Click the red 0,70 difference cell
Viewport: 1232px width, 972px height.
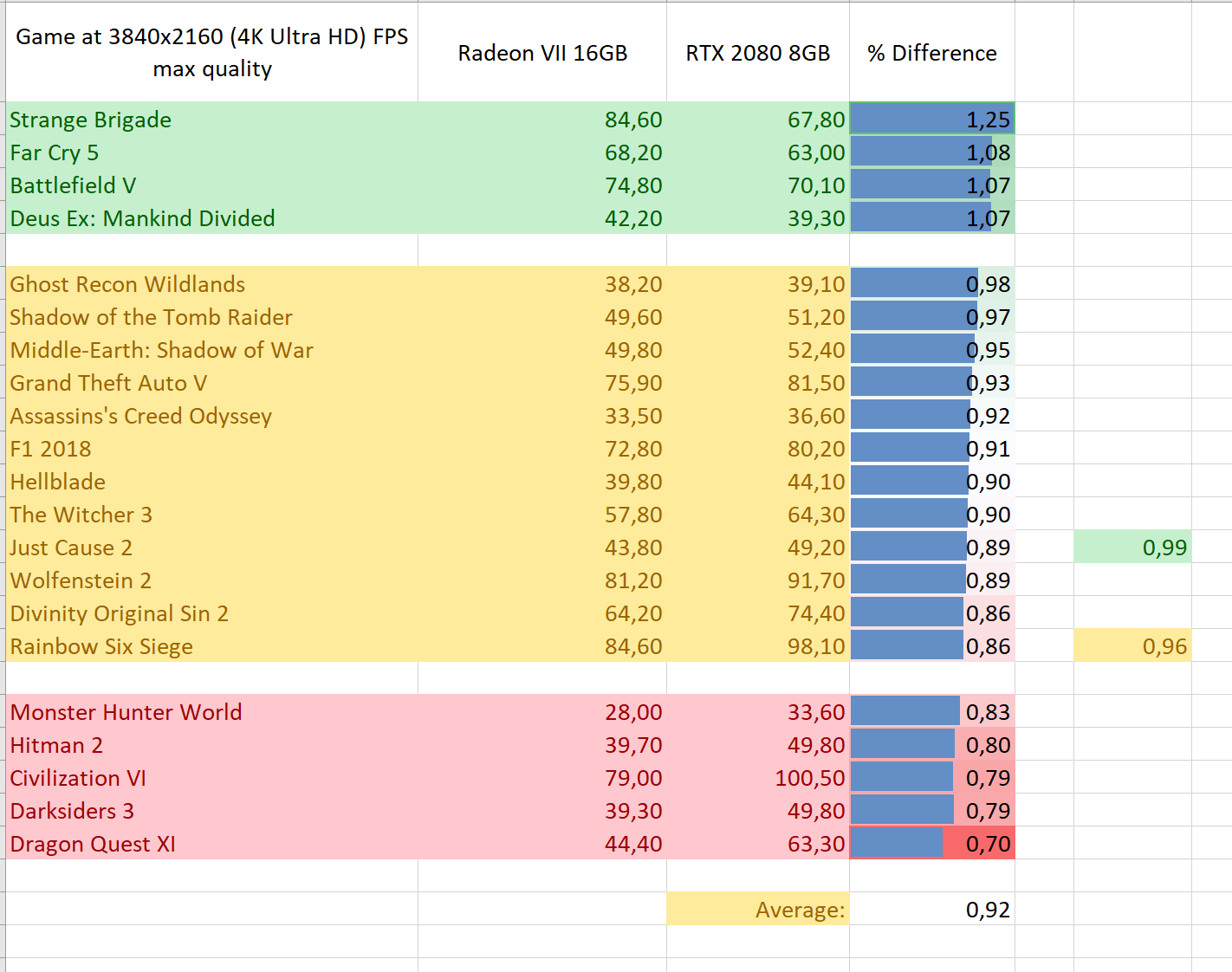tap(932, 843)
